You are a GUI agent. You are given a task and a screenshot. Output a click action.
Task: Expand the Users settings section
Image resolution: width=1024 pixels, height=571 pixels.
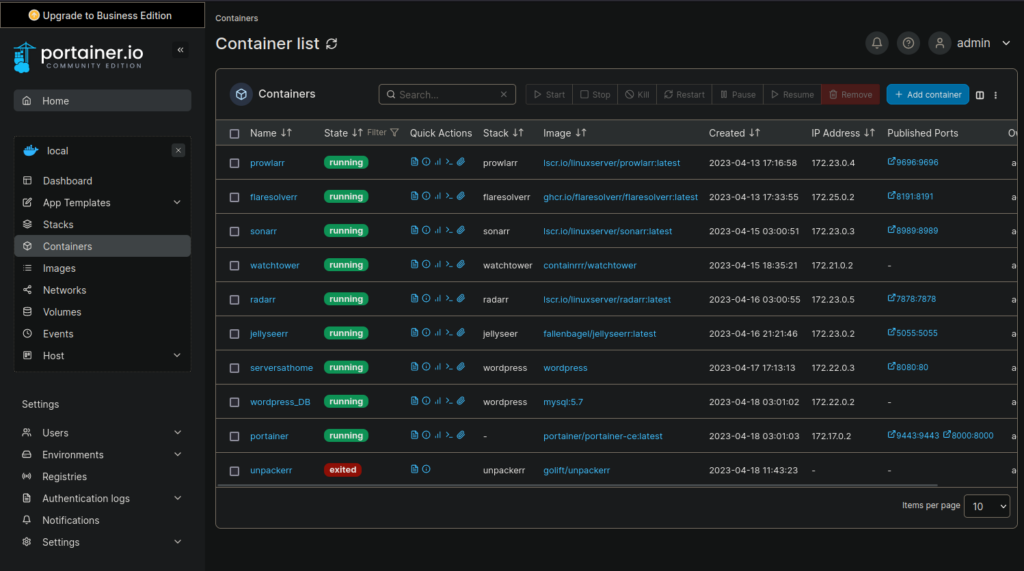tap(178, 432)
